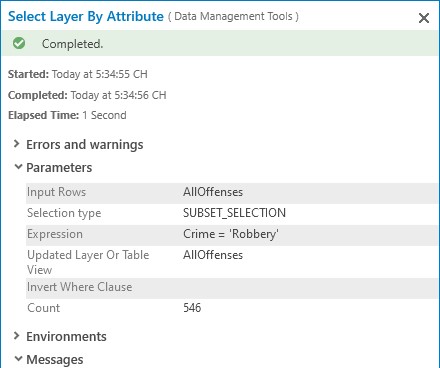Select the Count value 546

(192, 308)
